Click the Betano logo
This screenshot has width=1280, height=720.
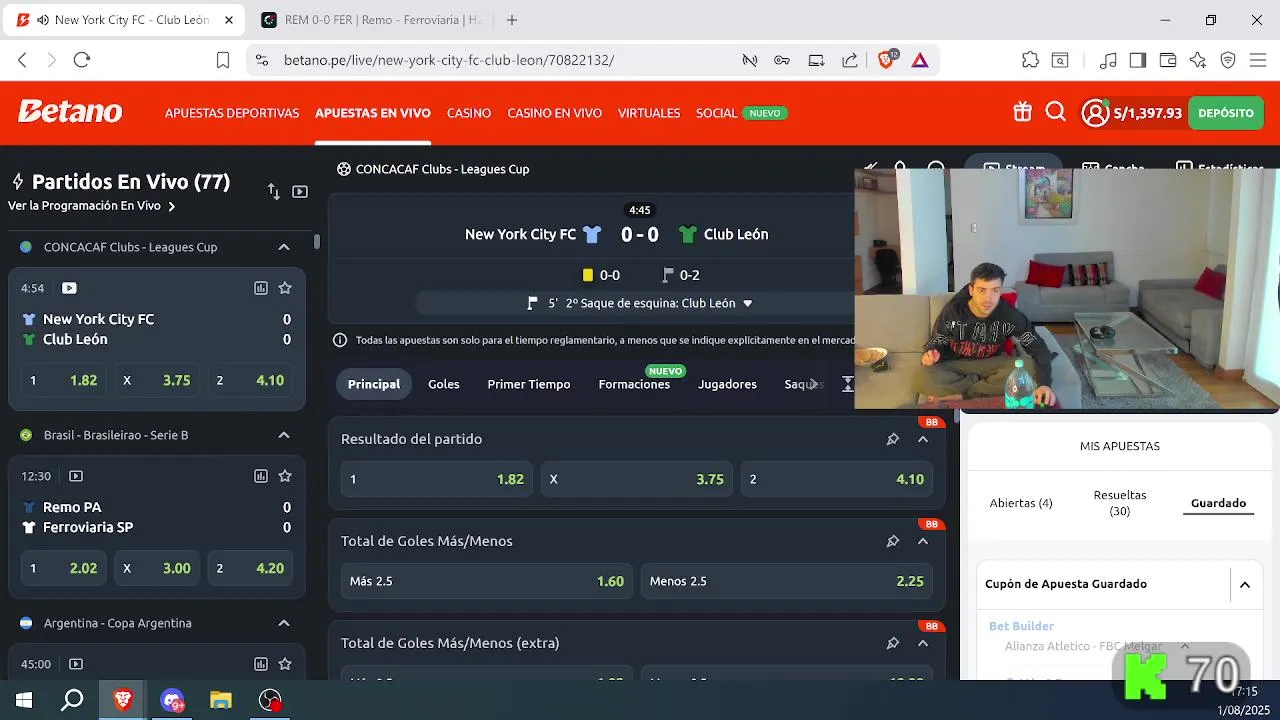[70, 112]
